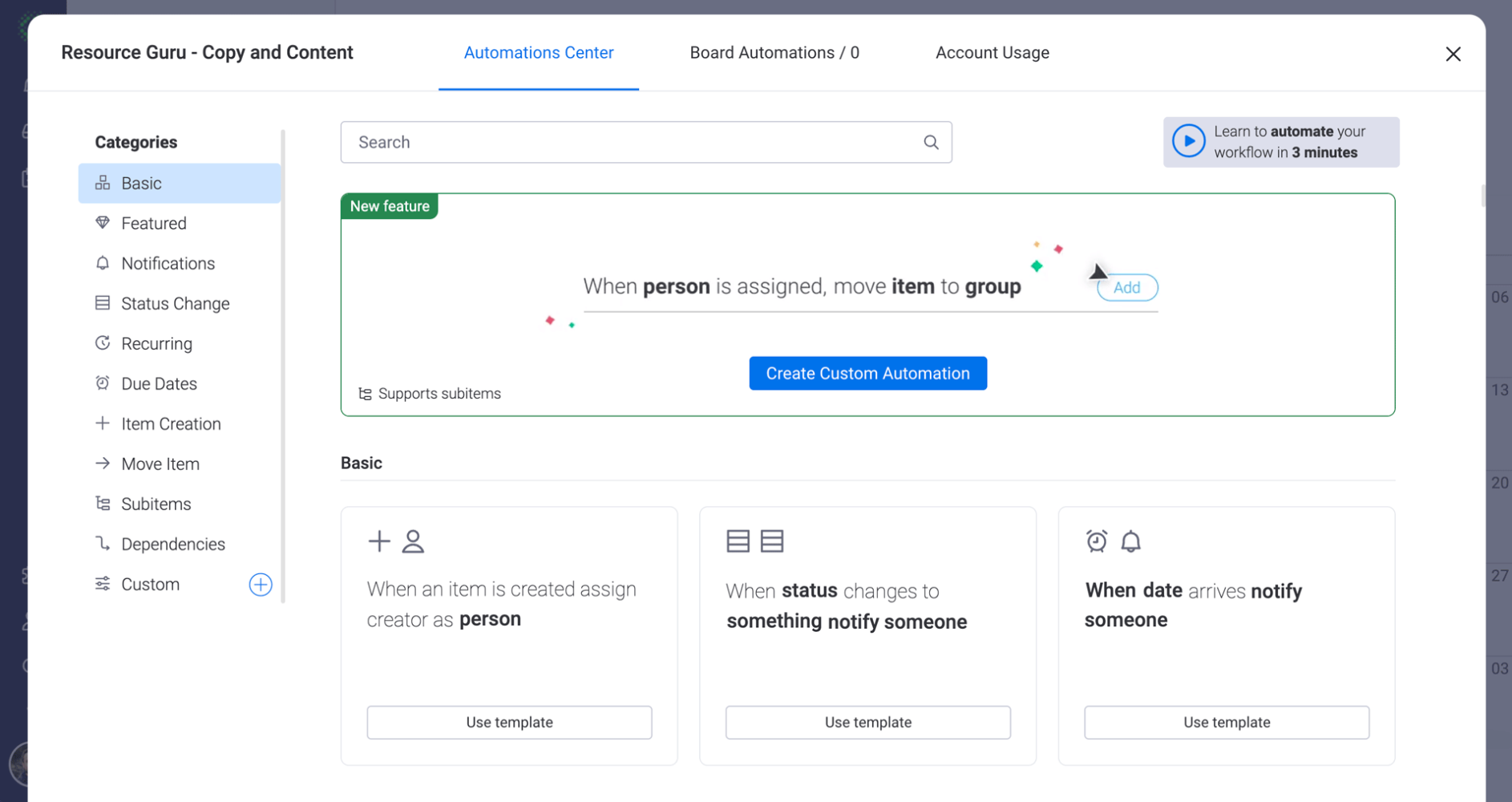Viewport: 1512px width, 802px height.
Task: Switch to Board Automations tab
Action: 774,53
